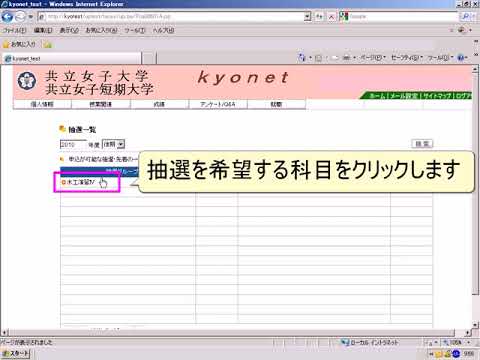The width and height of the screenshot is (480, 360).
Task: Open the address bar history dropdown arrow
Action: pos(308,16)
